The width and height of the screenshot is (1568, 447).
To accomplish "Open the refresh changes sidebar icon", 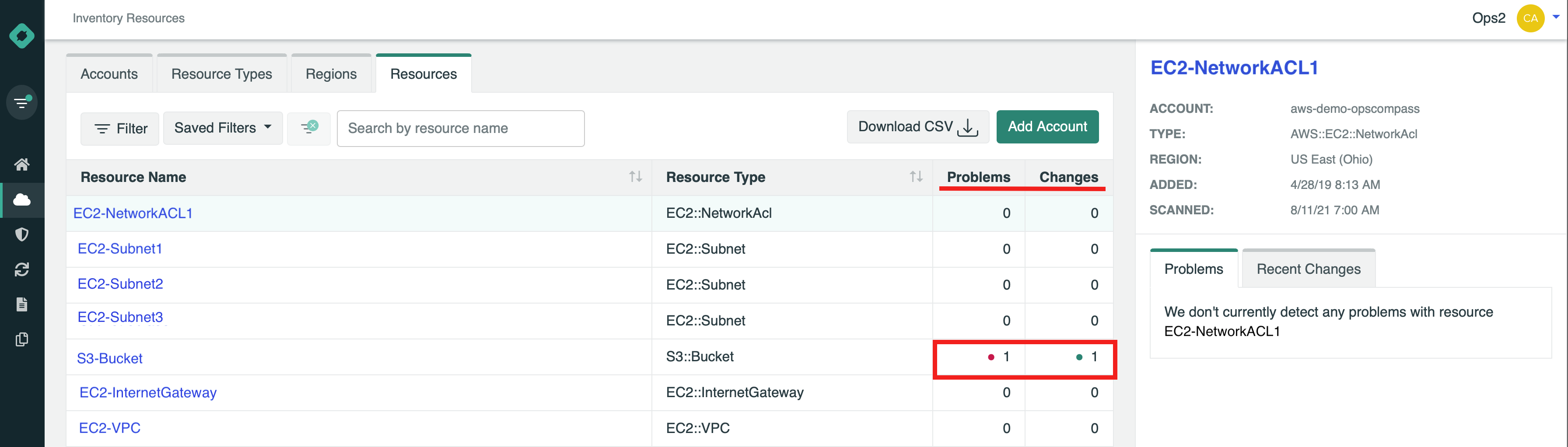I will 22,269.
